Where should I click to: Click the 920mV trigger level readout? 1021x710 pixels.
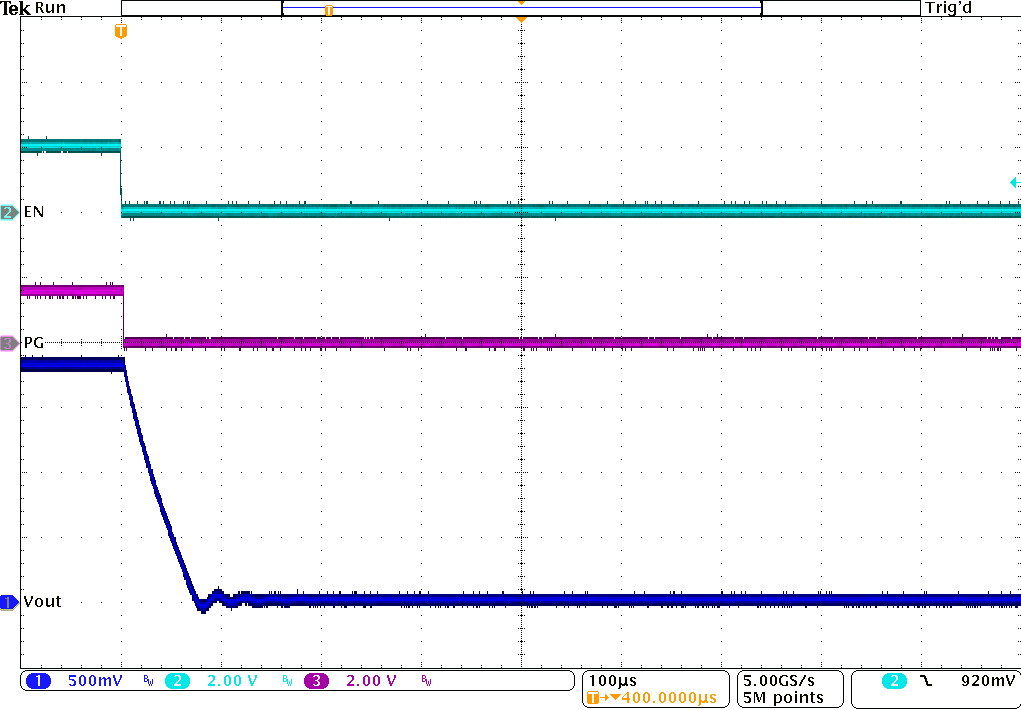[x=984, y=681]
